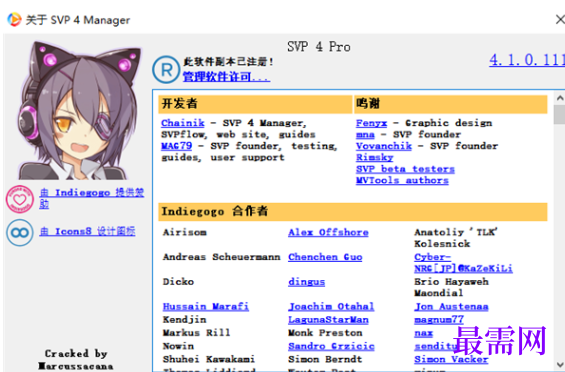Click the Kendjin backer name
The width and height of the screenshot is (565, 372).
point(184,320)
